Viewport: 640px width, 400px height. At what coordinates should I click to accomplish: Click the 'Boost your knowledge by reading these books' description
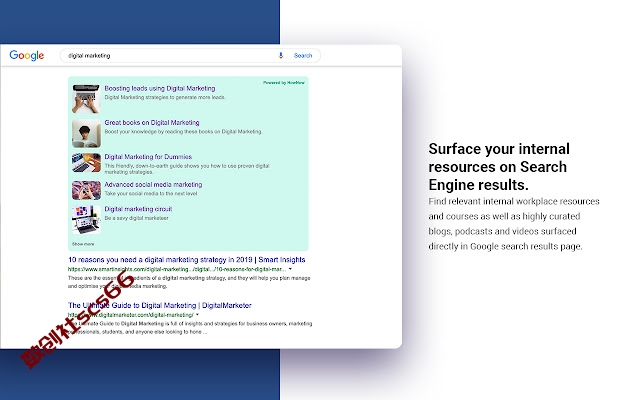point(183,132)
